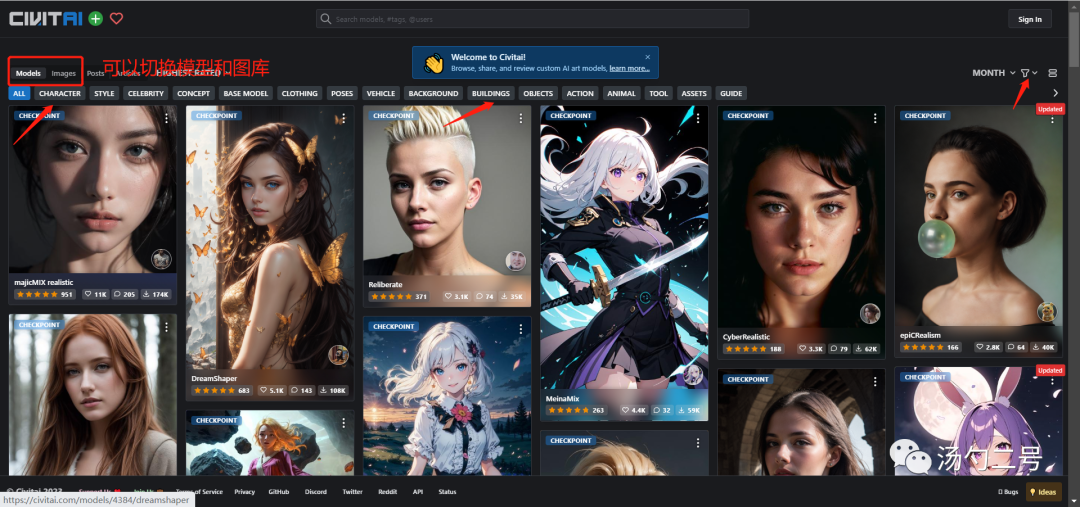Open the GitHub footer link

click(x=278, y=492)
